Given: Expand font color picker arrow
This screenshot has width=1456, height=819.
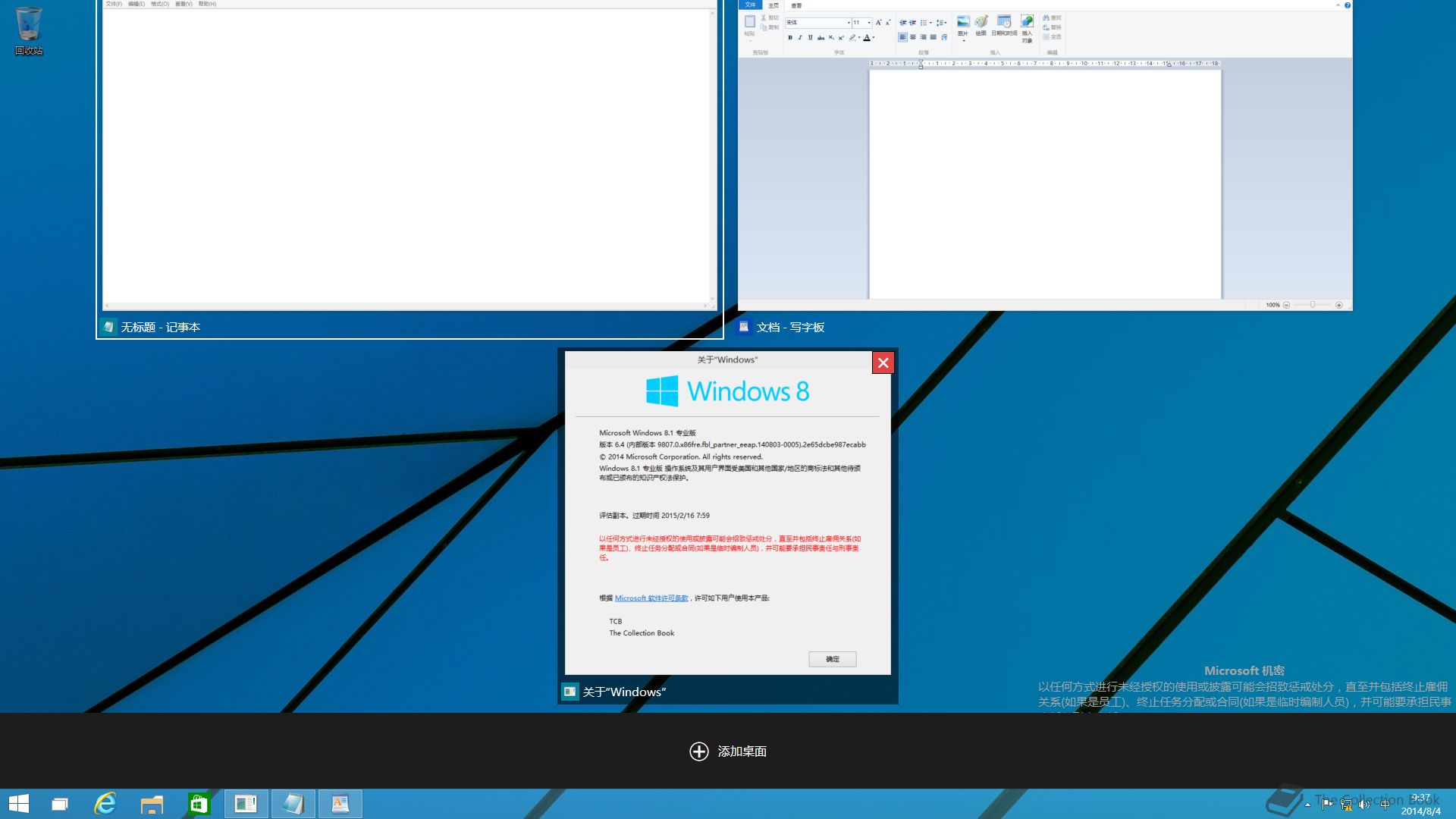Looking at the screenshot, I should pyautogui.click(x=874, y=37).
